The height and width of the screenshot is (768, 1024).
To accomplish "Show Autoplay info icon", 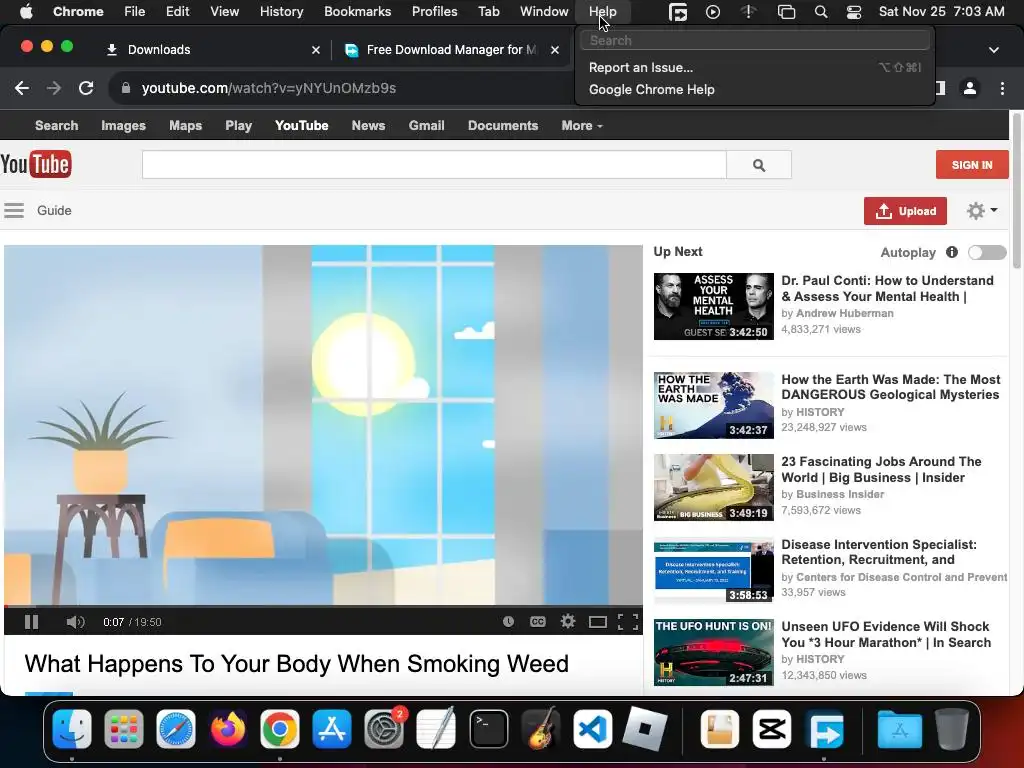I will pyautogui.click(x=952, y=252).
